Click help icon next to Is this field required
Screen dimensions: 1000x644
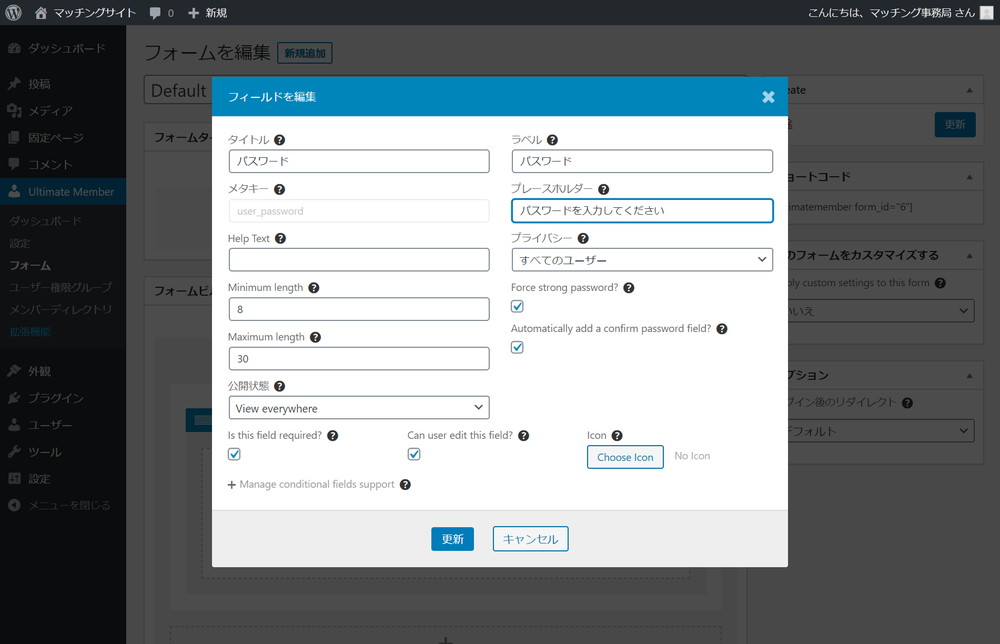click(332, 435)
